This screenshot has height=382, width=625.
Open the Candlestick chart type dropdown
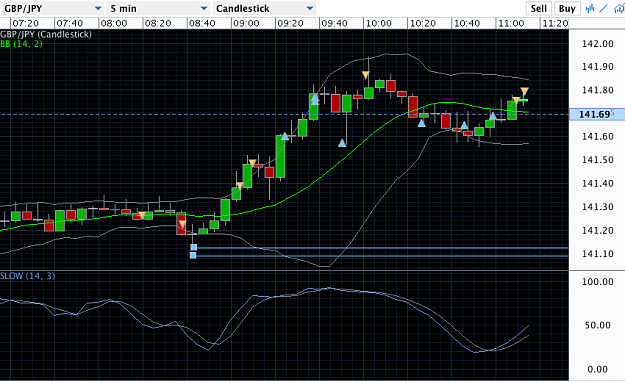click(265, 8)
